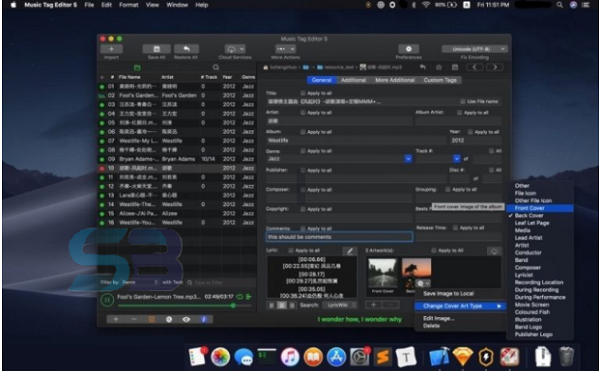Click the green repeat icon in player
Image resolution: width=600 pixels, height=371 pixels.
click(240, 296)
